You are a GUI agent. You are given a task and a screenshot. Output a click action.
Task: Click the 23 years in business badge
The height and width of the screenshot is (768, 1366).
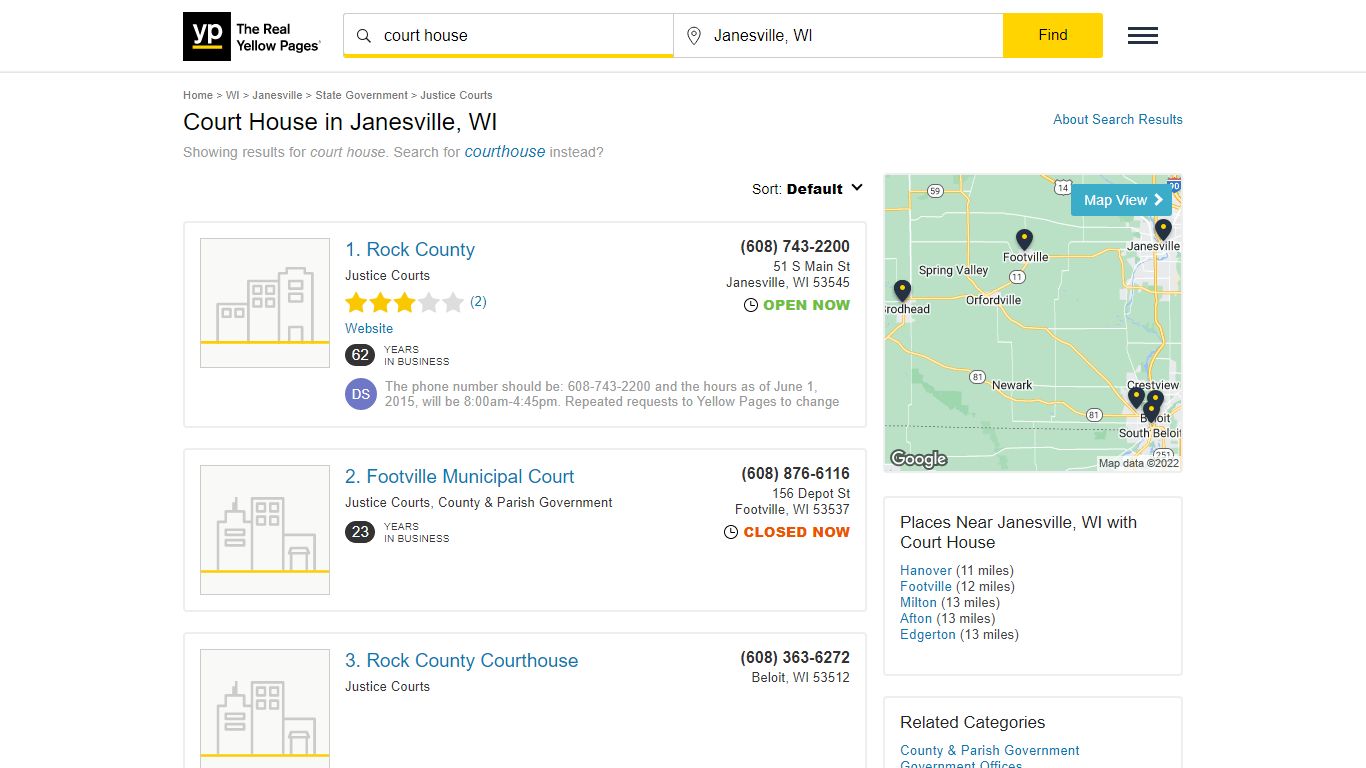pyautogui.click(x=360, y=532)
